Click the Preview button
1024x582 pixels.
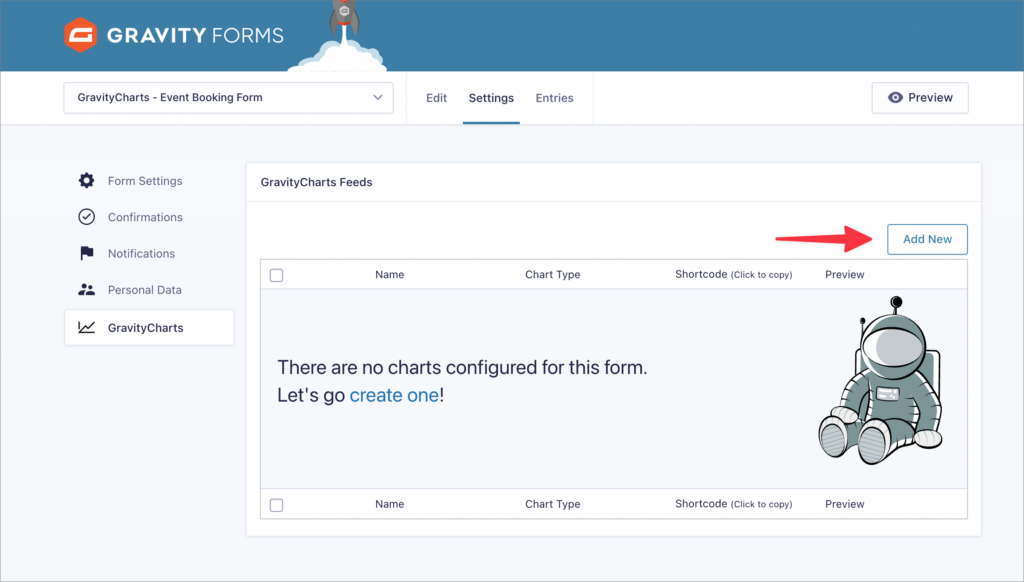[x=920, y=98]
